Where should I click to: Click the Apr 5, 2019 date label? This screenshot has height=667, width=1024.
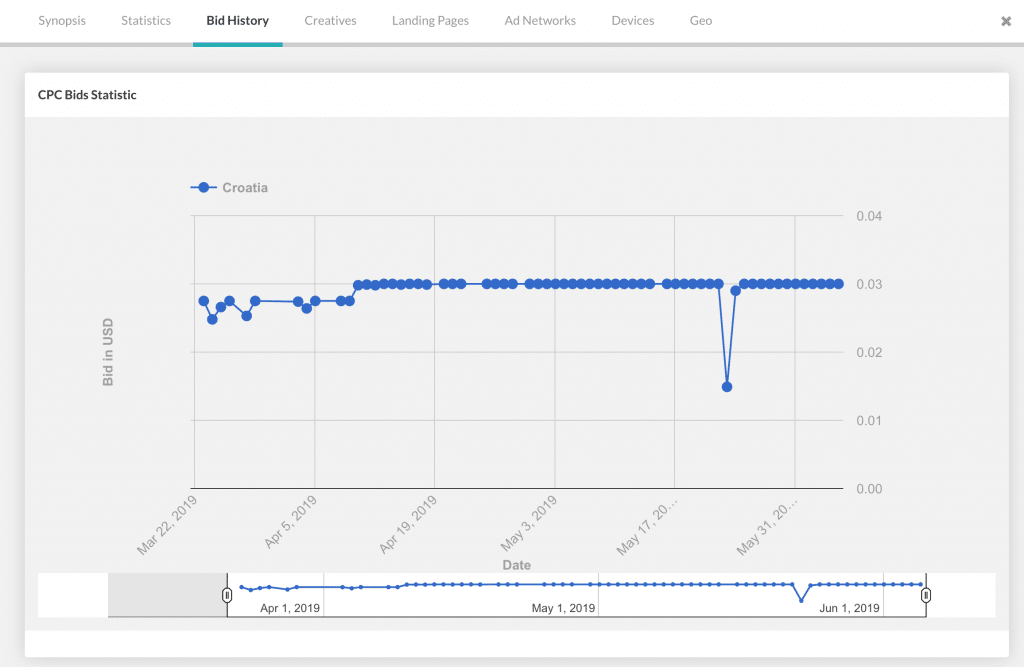[291, 521]
